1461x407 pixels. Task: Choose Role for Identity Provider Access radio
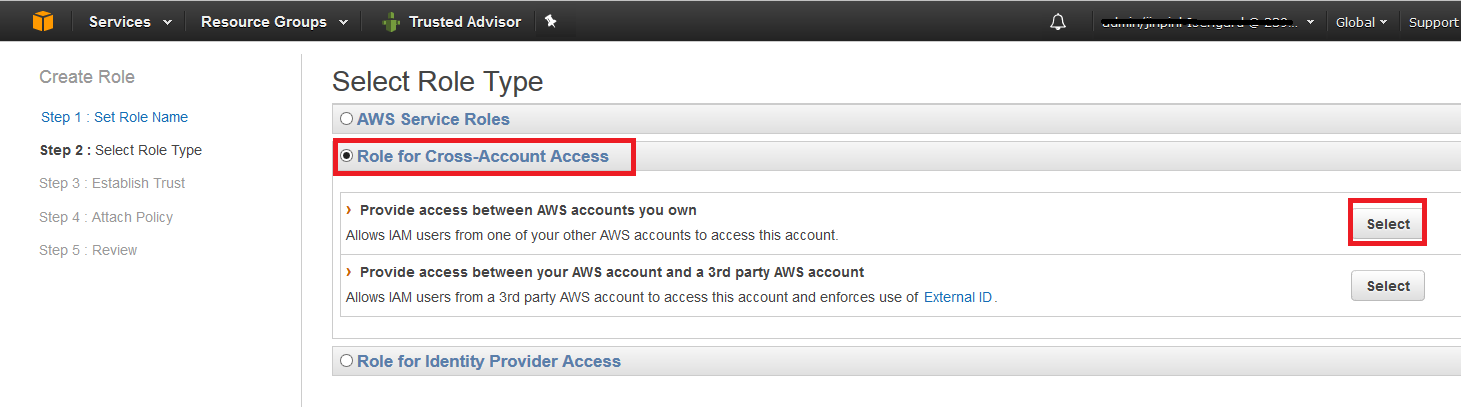[346, 361]
